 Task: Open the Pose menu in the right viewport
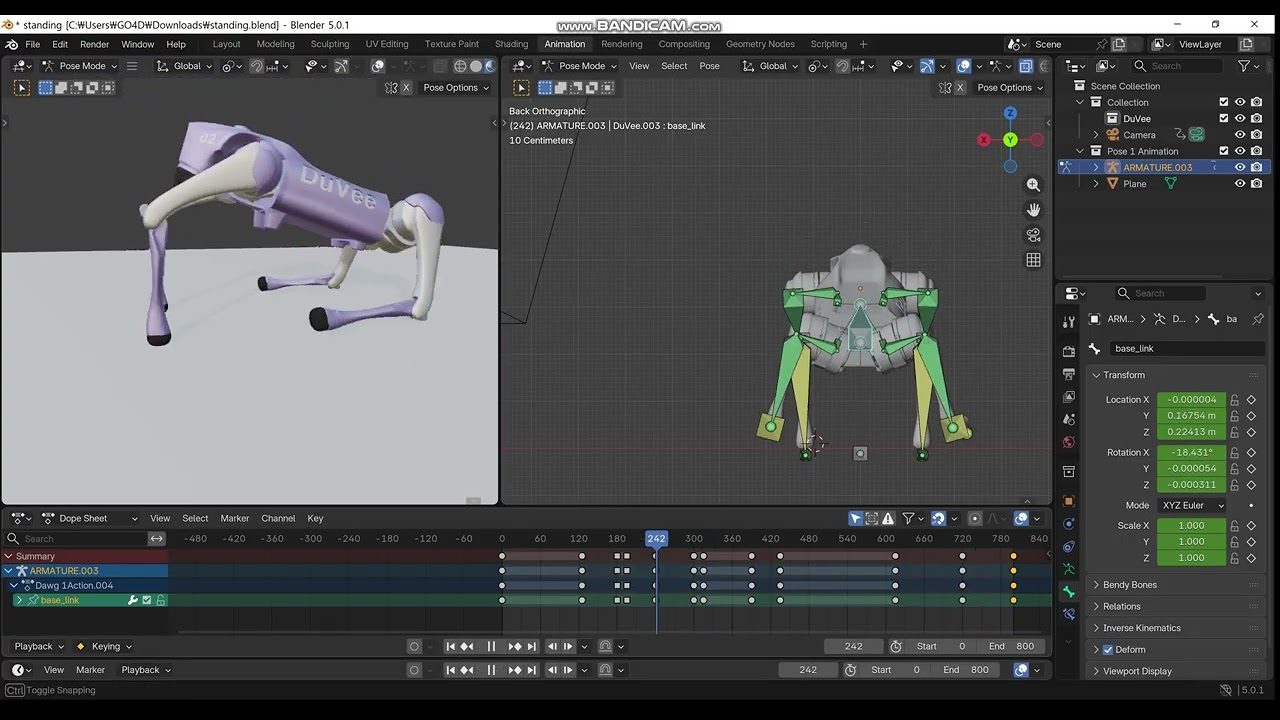[x=709, y=66]
